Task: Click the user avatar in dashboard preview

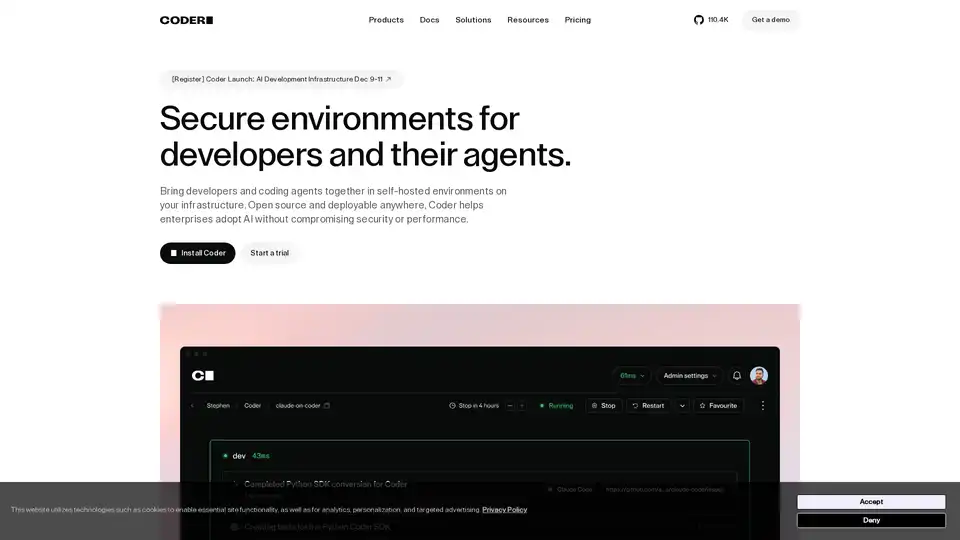Action: click(x=759, y=376)
